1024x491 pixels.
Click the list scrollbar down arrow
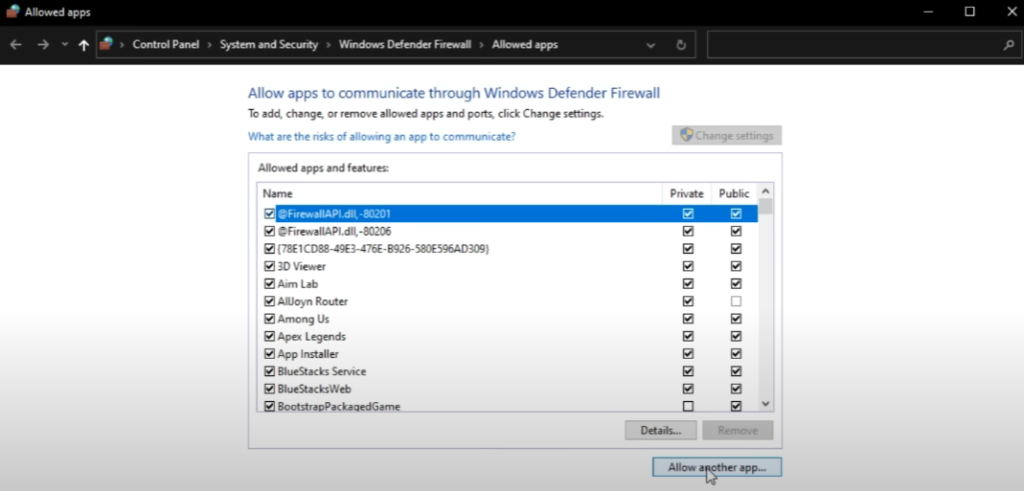pos(766,404)
